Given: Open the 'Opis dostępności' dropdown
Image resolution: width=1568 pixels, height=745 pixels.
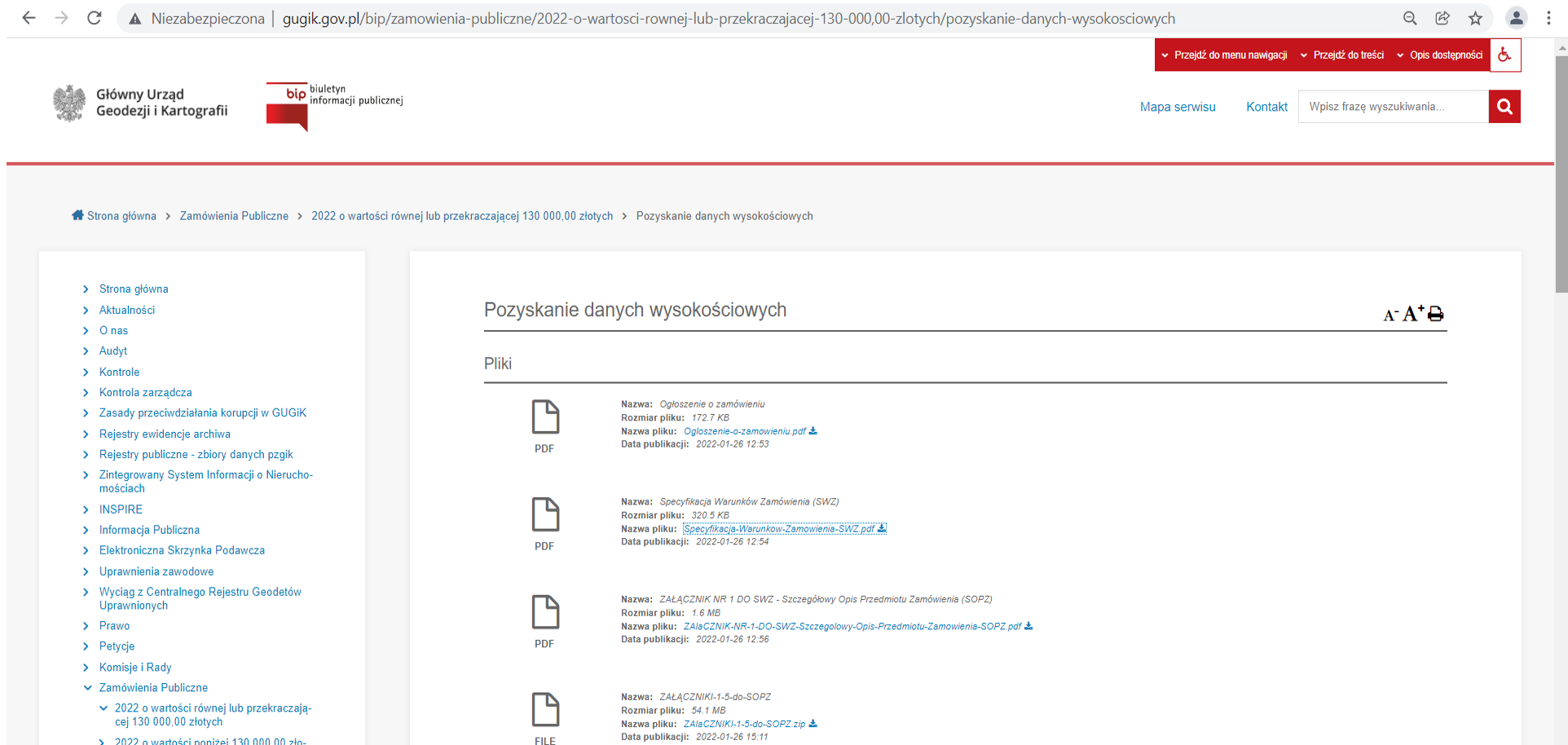Looking at the screenshot, I should (1439, 55).
